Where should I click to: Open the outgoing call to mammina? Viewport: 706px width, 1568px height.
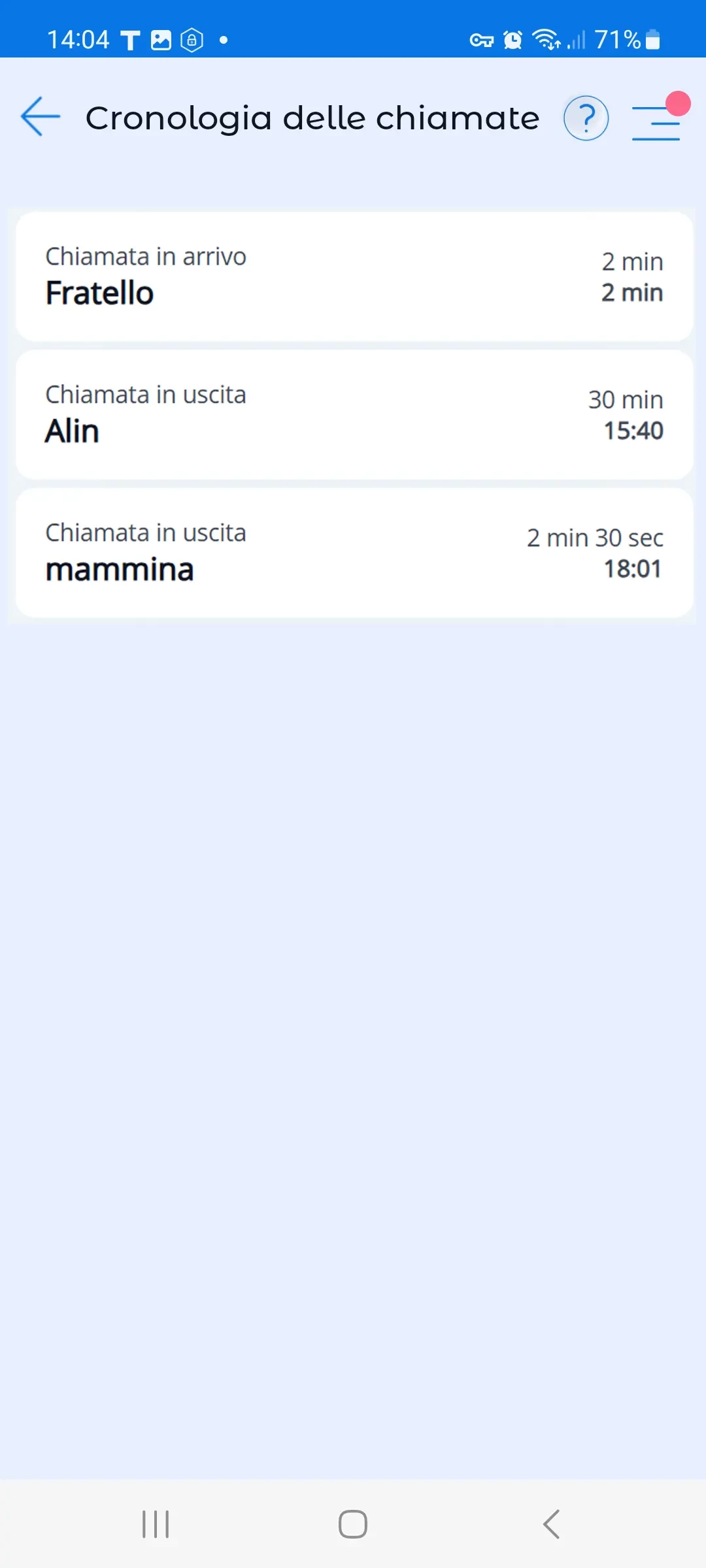(x=354, y=553)
